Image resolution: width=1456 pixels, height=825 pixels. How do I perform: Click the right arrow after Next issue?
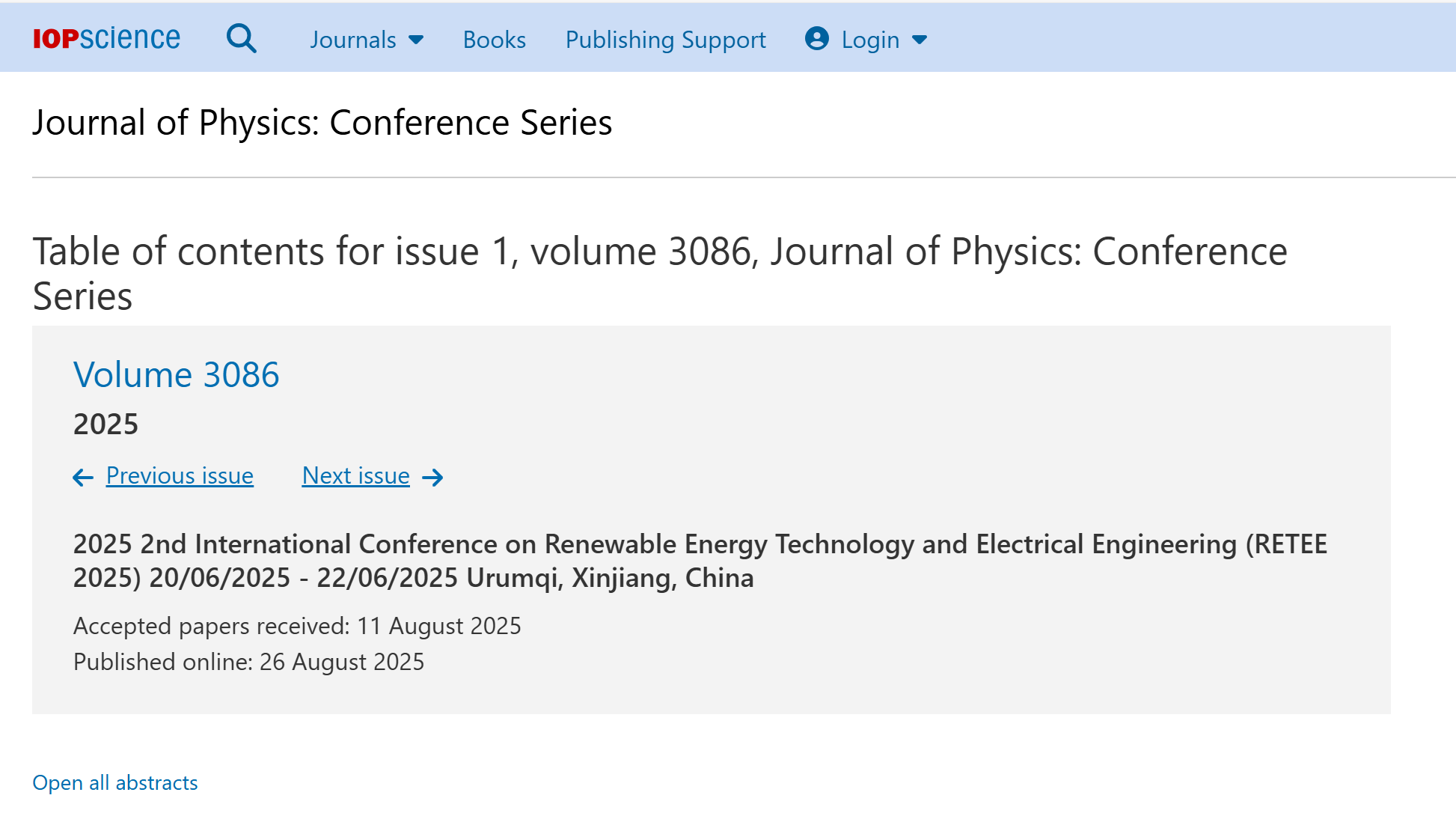[432, 477]
